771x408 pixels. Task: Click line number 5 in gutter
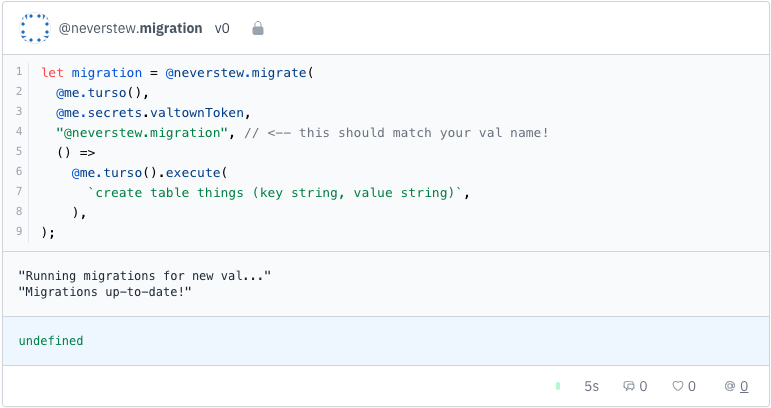(19, 152)
